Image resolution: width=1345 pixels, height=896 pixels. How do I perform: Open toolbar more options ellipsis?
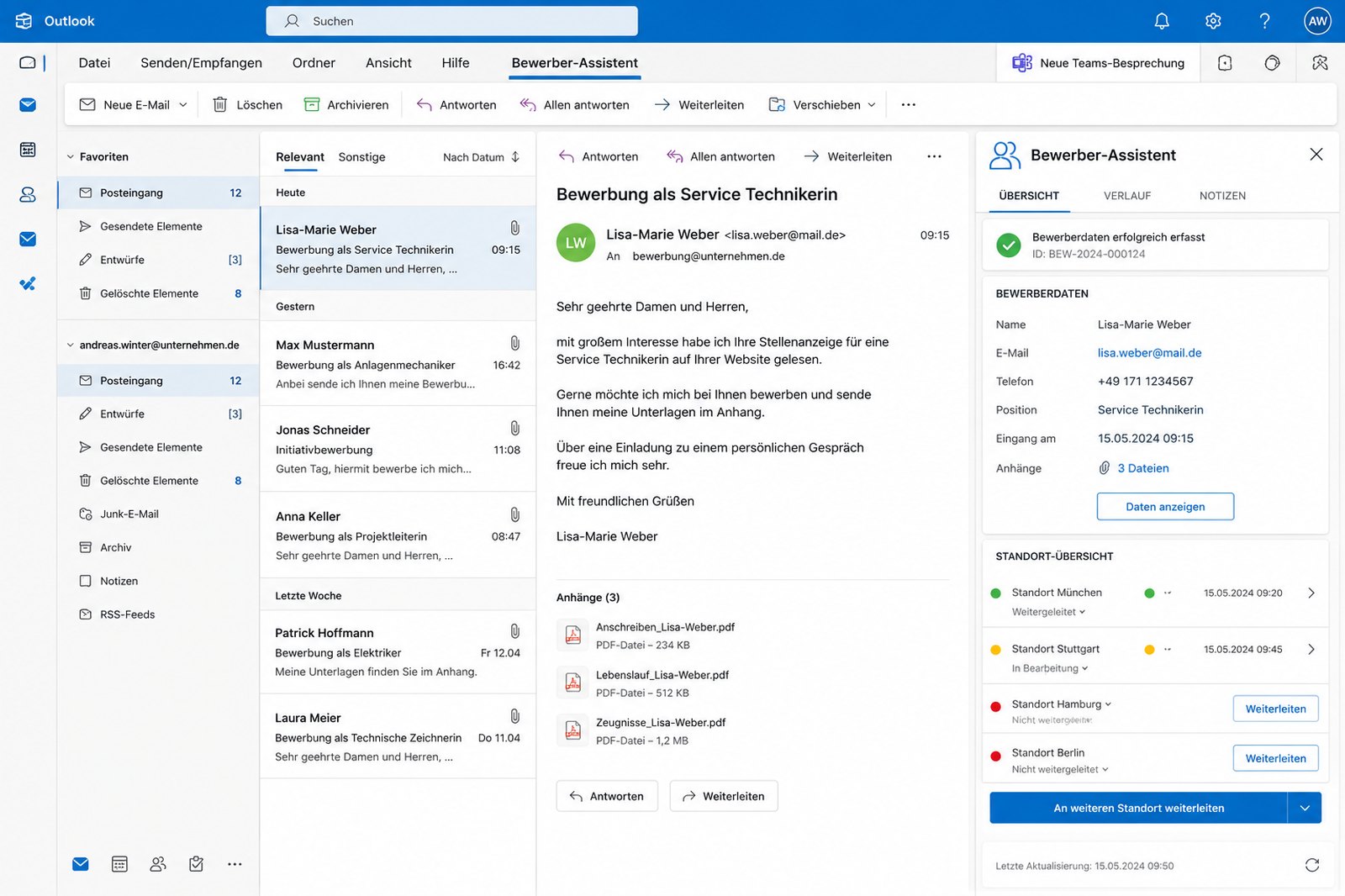coord(908,105)
